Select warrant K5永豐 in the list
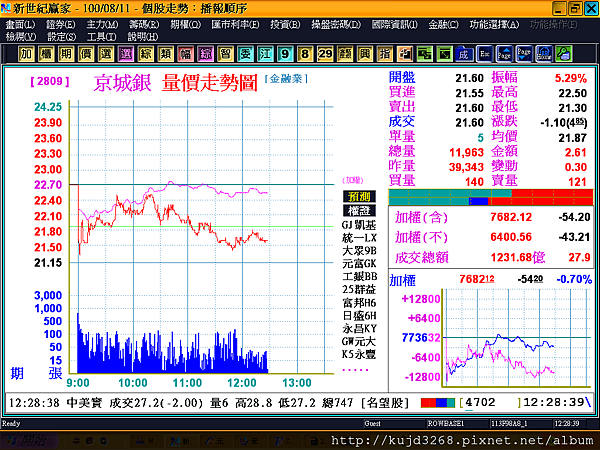This screenshot has width=600, height=450. point(359,354)
